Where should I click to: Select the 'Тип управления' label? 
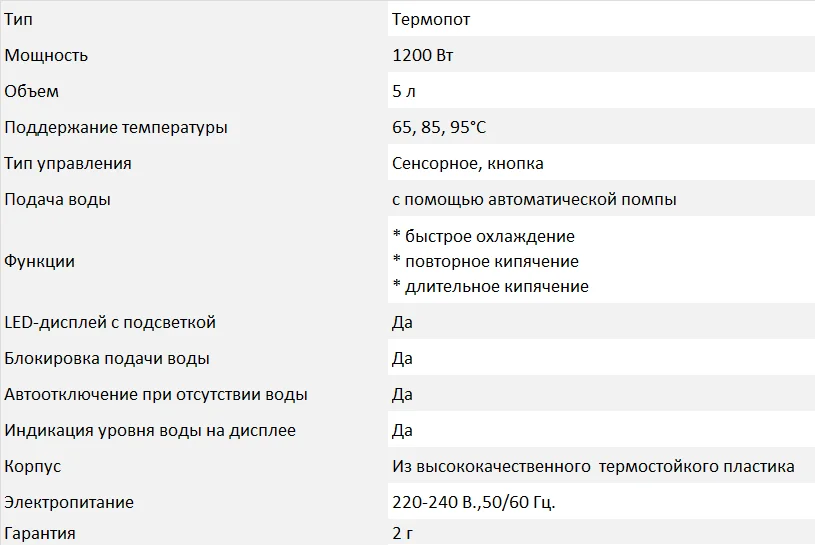click(68, 164)
